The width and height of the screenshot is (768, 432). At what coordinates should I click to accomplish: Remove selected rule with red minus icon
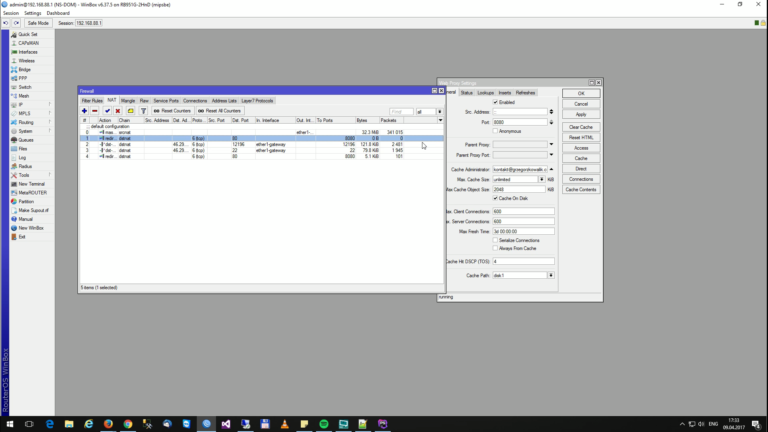(x=95, y=111)
